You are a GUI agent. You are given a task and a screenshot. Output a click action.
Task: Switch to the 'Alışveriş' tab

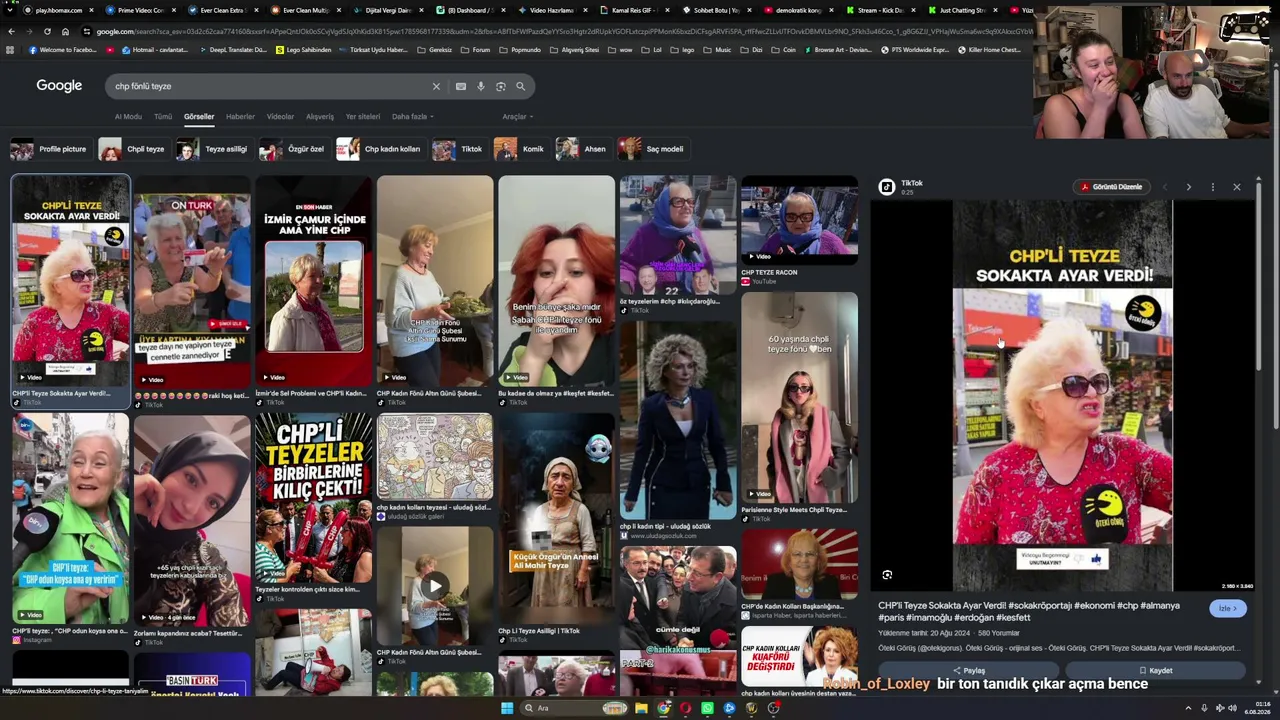(320, 117)
